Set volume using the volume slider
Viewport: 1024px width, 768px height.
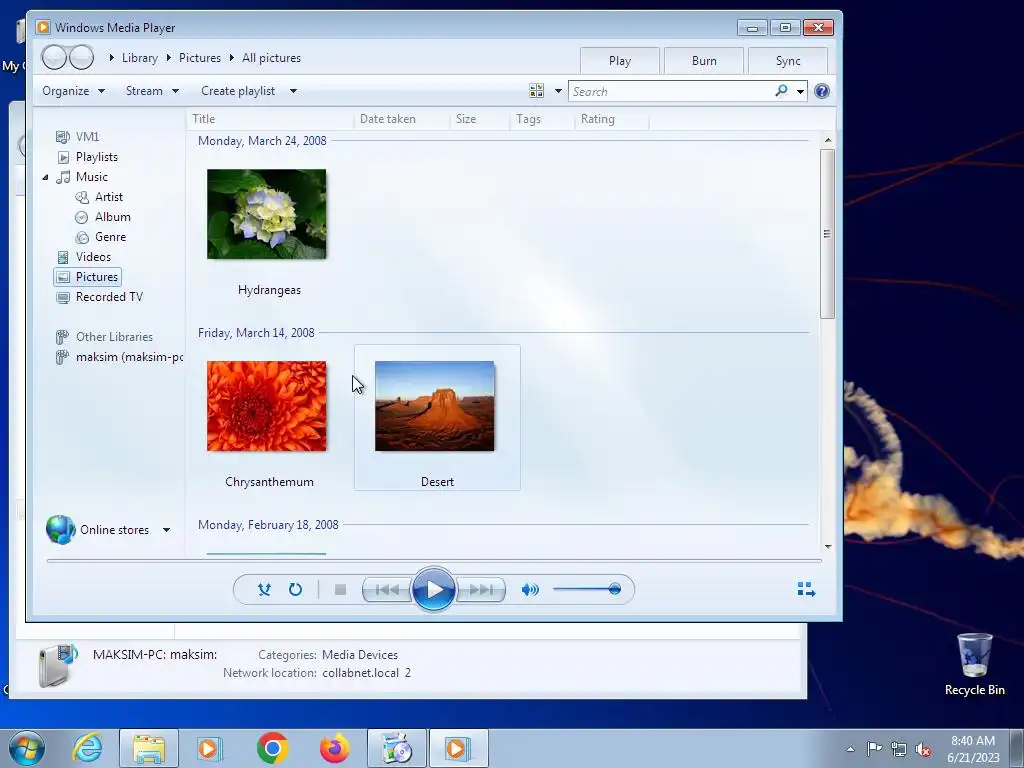(x=587, y=589)
